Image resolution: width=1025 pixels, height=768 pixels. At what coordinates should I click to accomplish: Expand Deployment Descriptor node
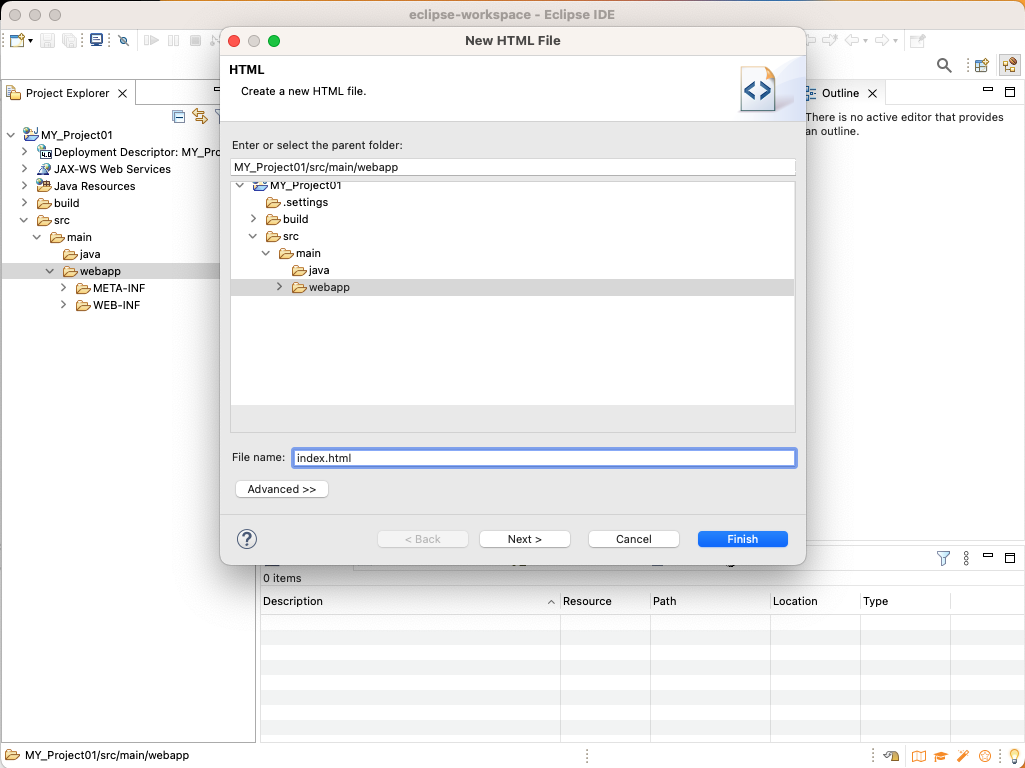click(x=24, y=152)
